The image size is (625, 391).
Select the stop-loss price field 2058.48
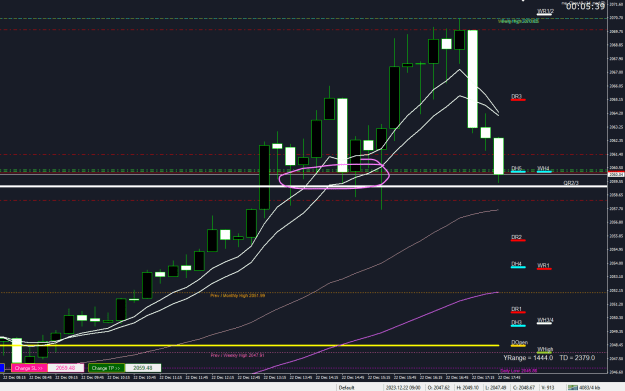pyautogui.click(x=66, y=368)
